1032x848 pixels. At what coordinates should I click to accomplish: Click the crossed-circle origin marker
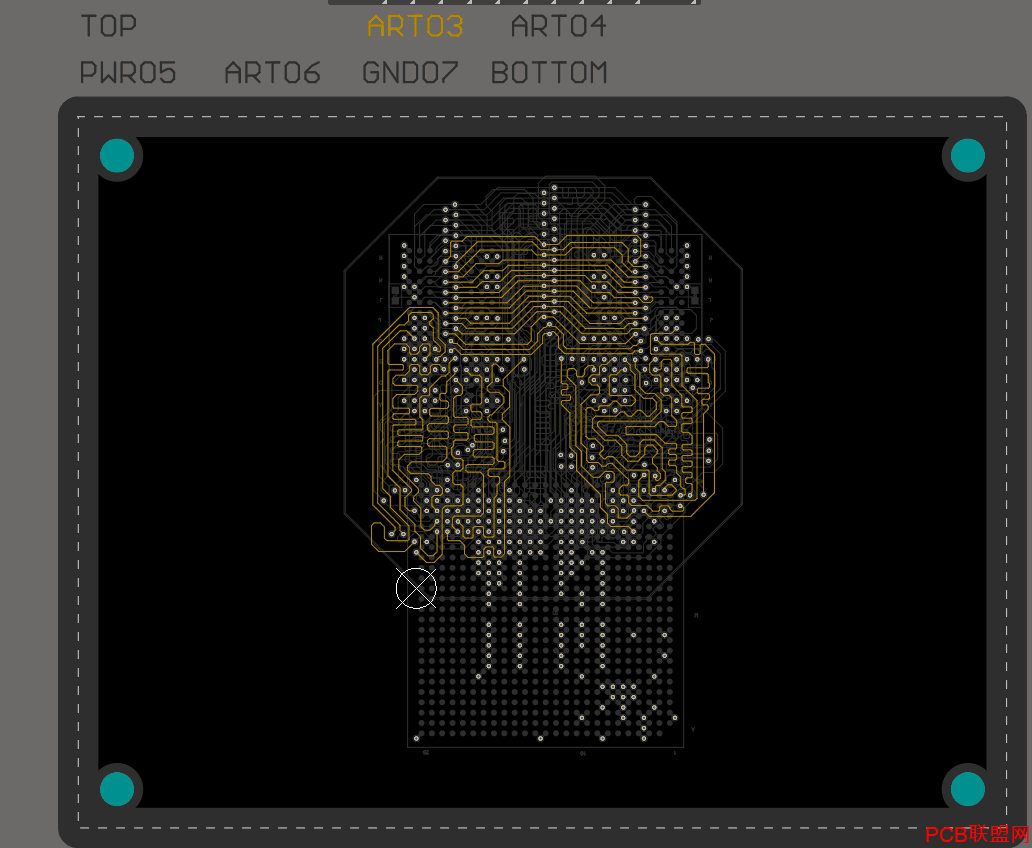(x=416, y=589)
